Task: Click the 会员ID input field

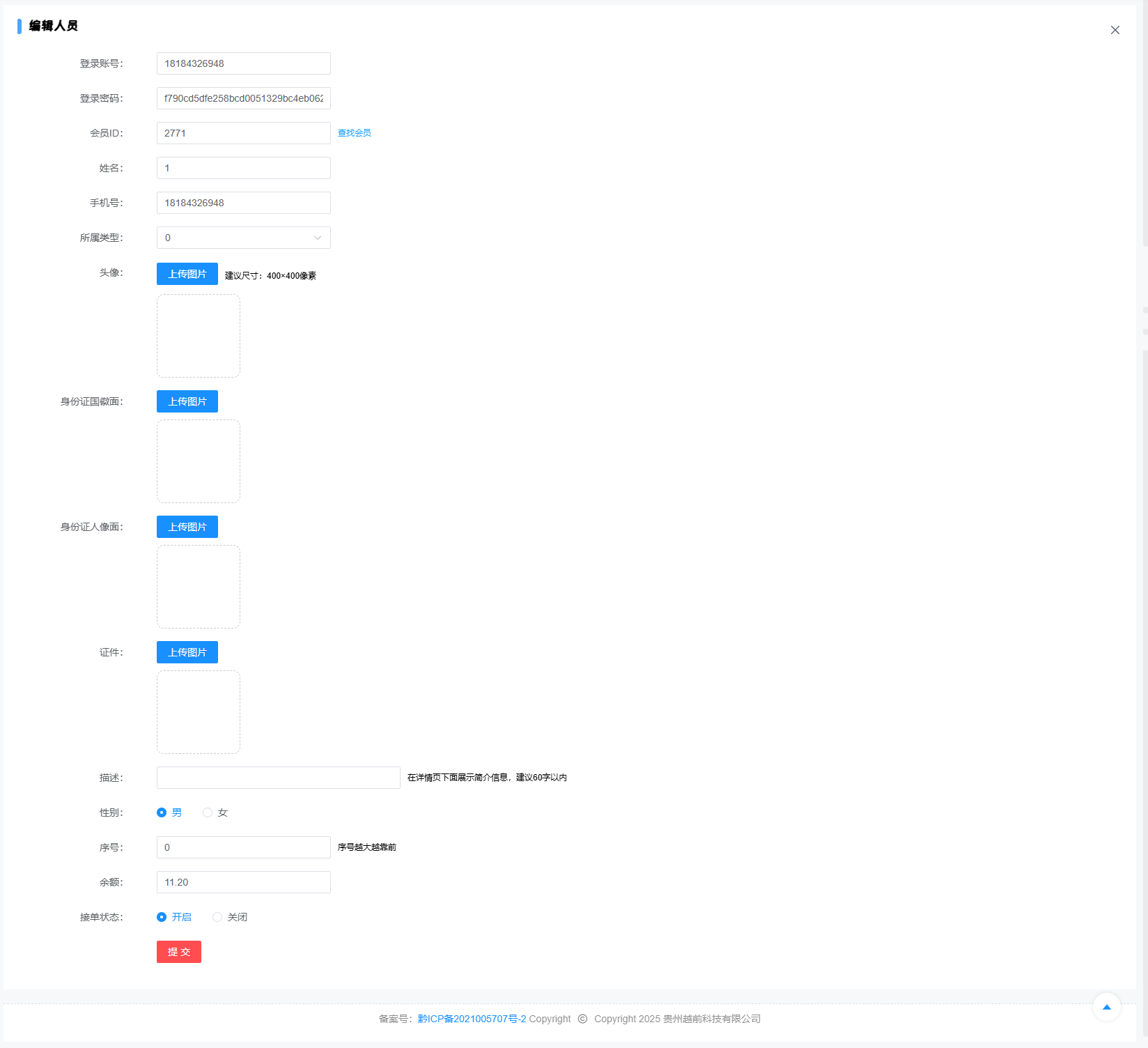Action: 243,133
